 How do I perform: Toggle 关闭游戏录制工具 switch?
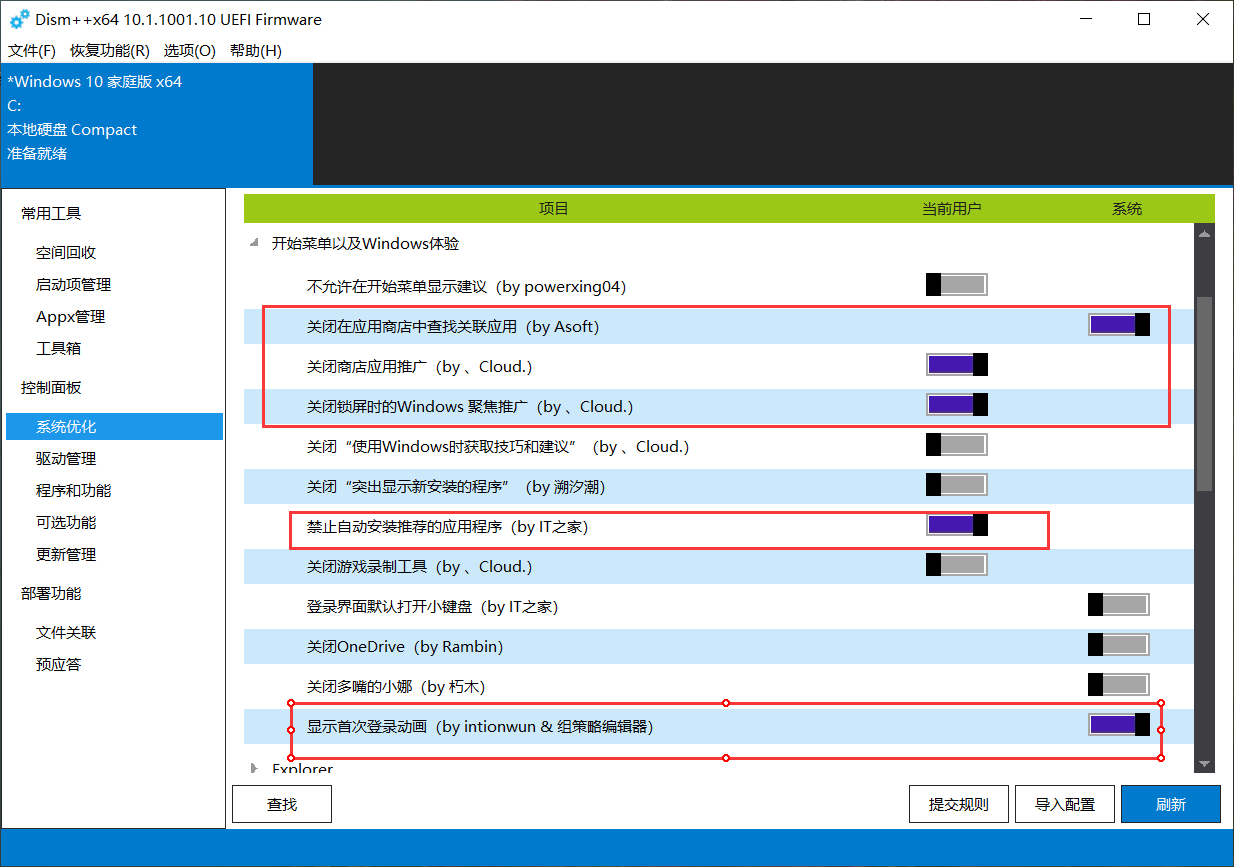click(957, 565)
